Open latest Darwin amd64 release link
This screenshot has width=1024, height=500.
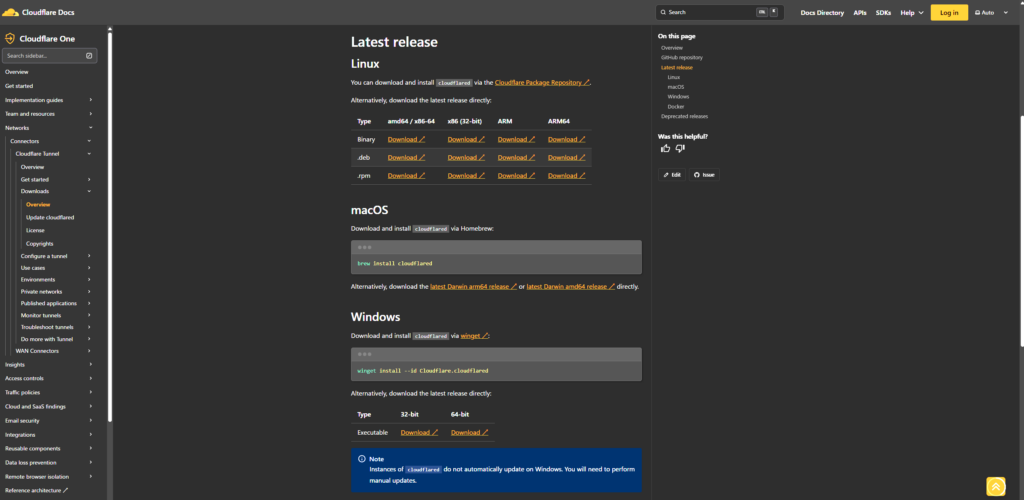pos(571,287)
